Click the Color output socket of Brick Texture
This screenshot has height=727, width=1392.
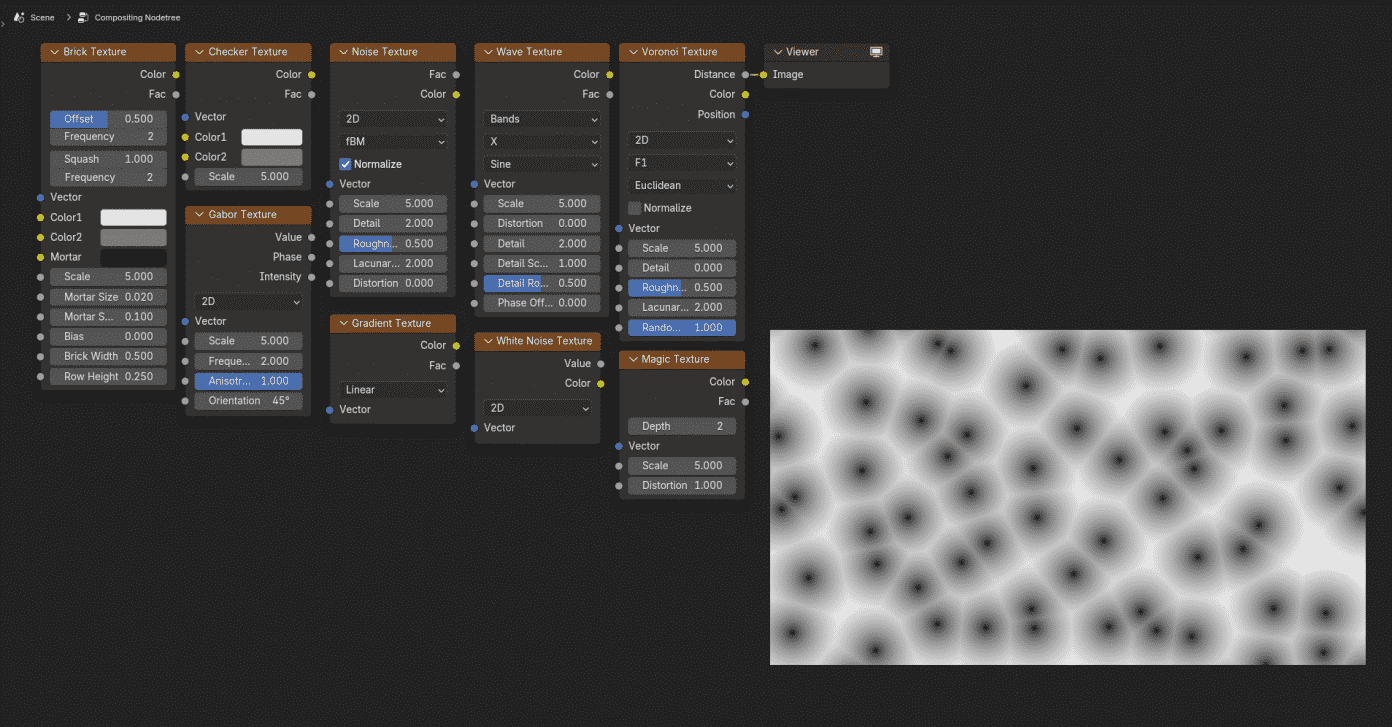pyautogui.click(x=176, y=73)
